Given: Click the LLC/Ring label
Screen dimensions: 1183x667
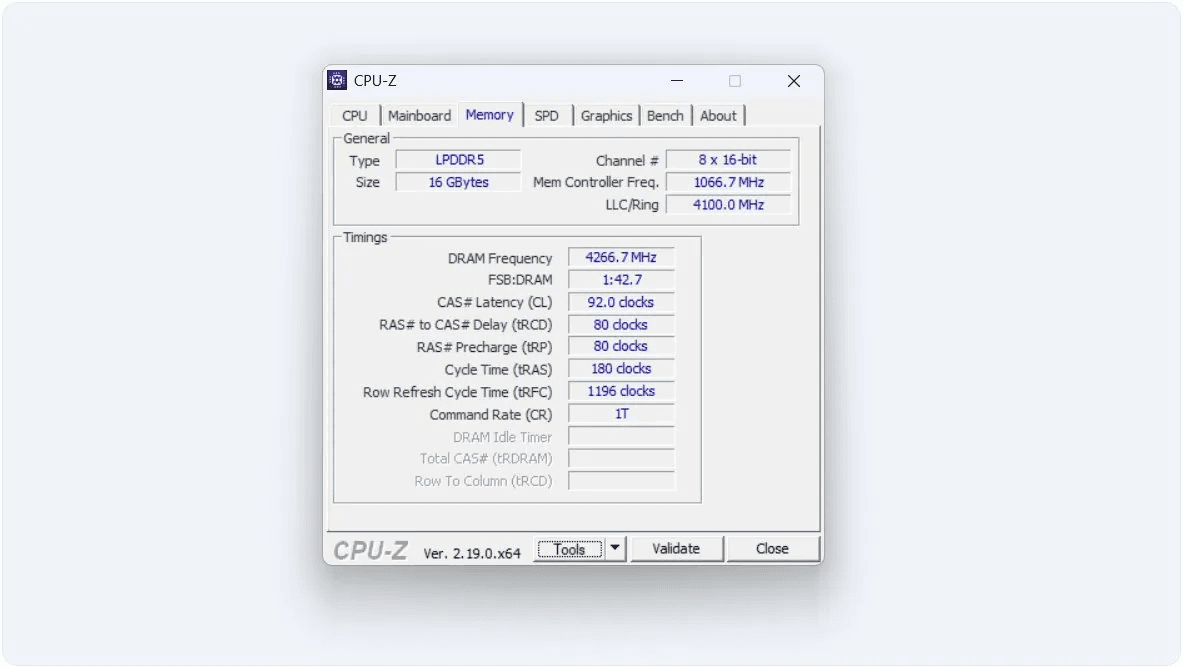Looking at the screenshot, I should [x=632, y=205].
